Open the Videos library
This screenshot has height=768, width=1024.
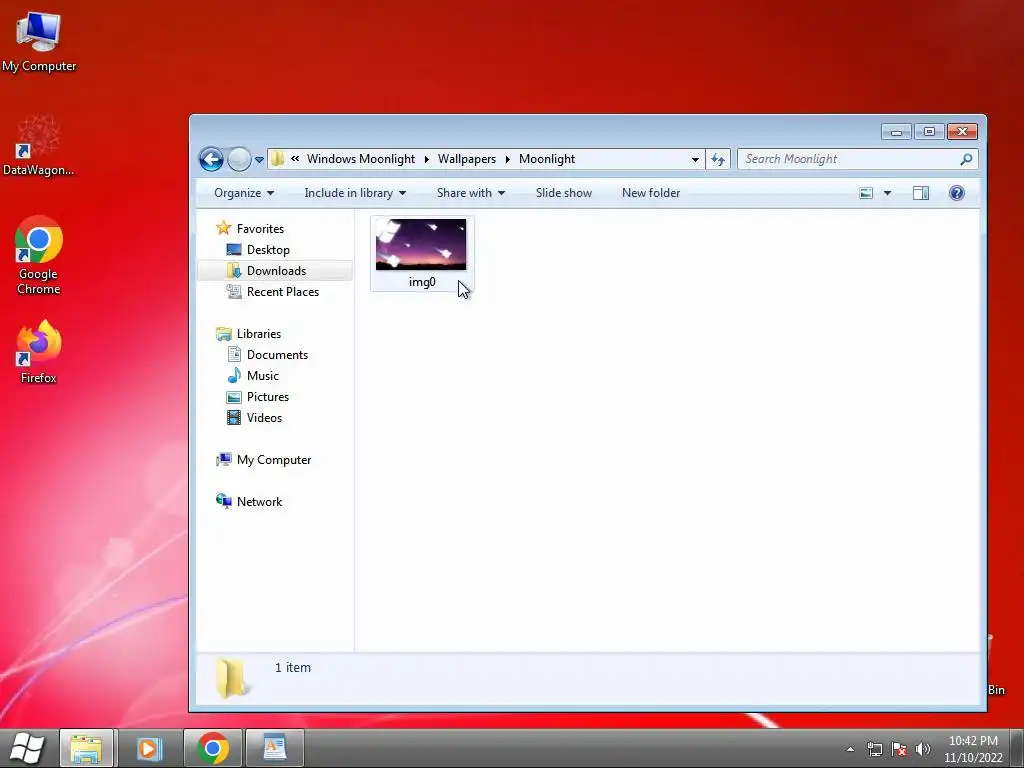264,417
